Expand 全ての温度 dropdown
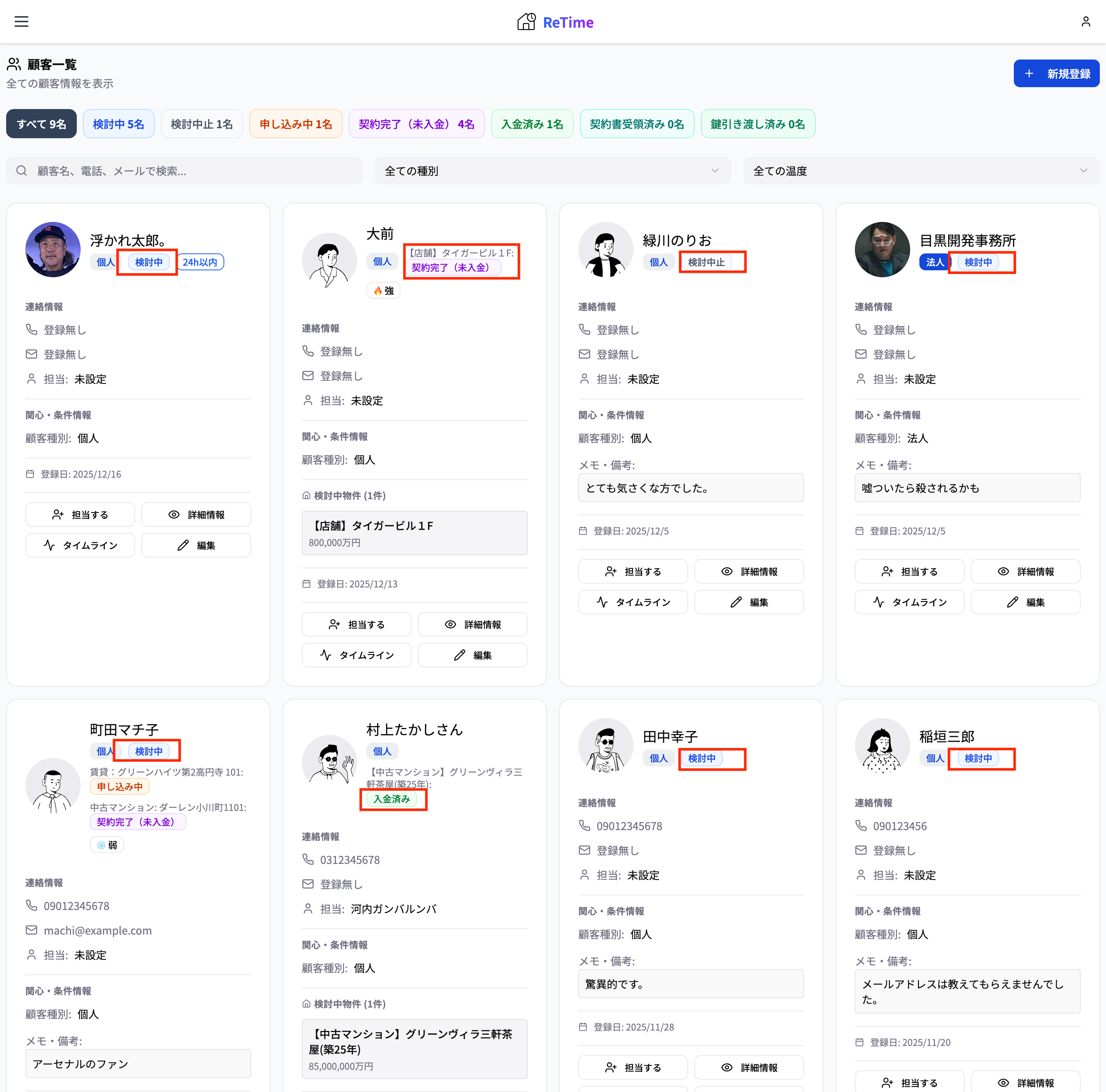 [921, 170]
